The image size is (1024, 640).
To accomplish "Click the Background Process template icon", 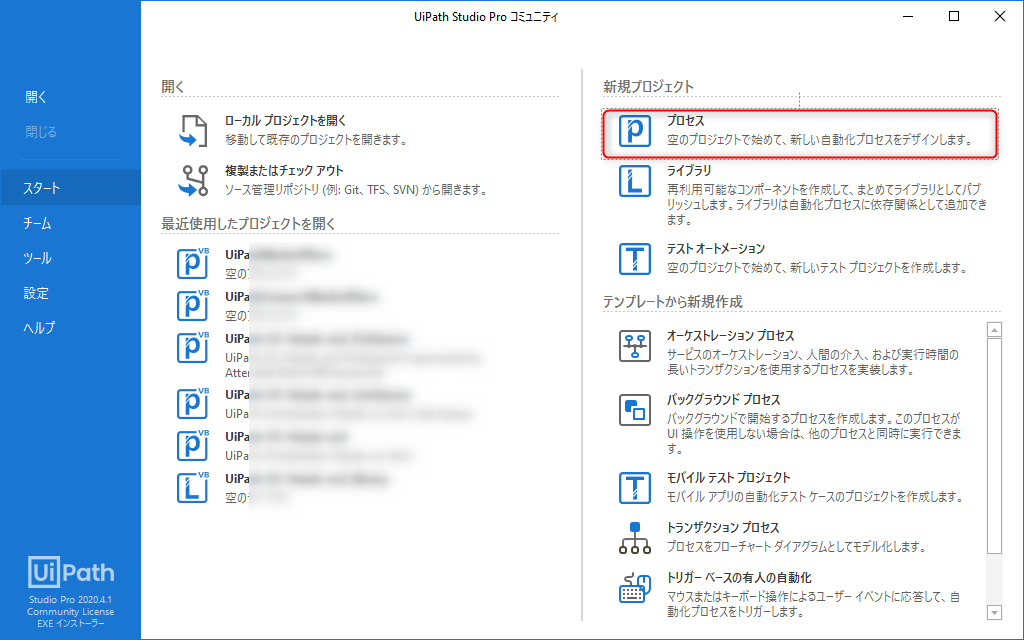I will (x=635, y=410).
